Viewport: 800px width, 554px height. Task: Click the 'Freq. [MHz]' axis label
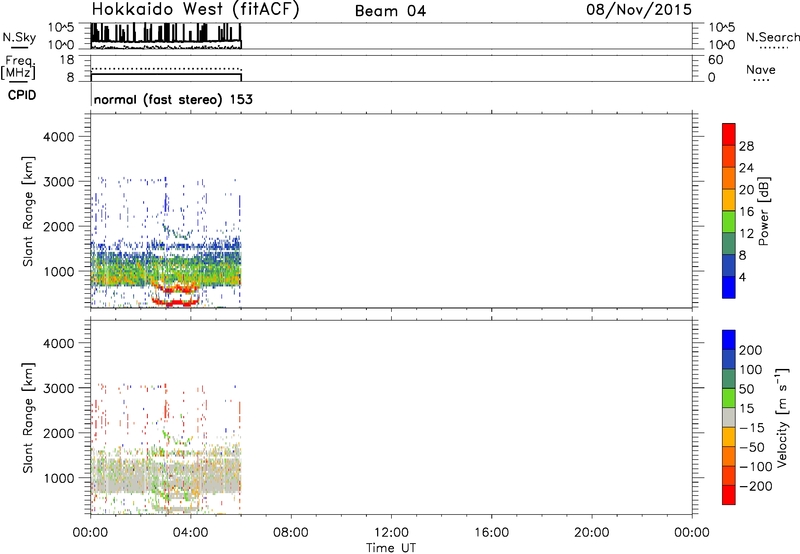[18, 67]
